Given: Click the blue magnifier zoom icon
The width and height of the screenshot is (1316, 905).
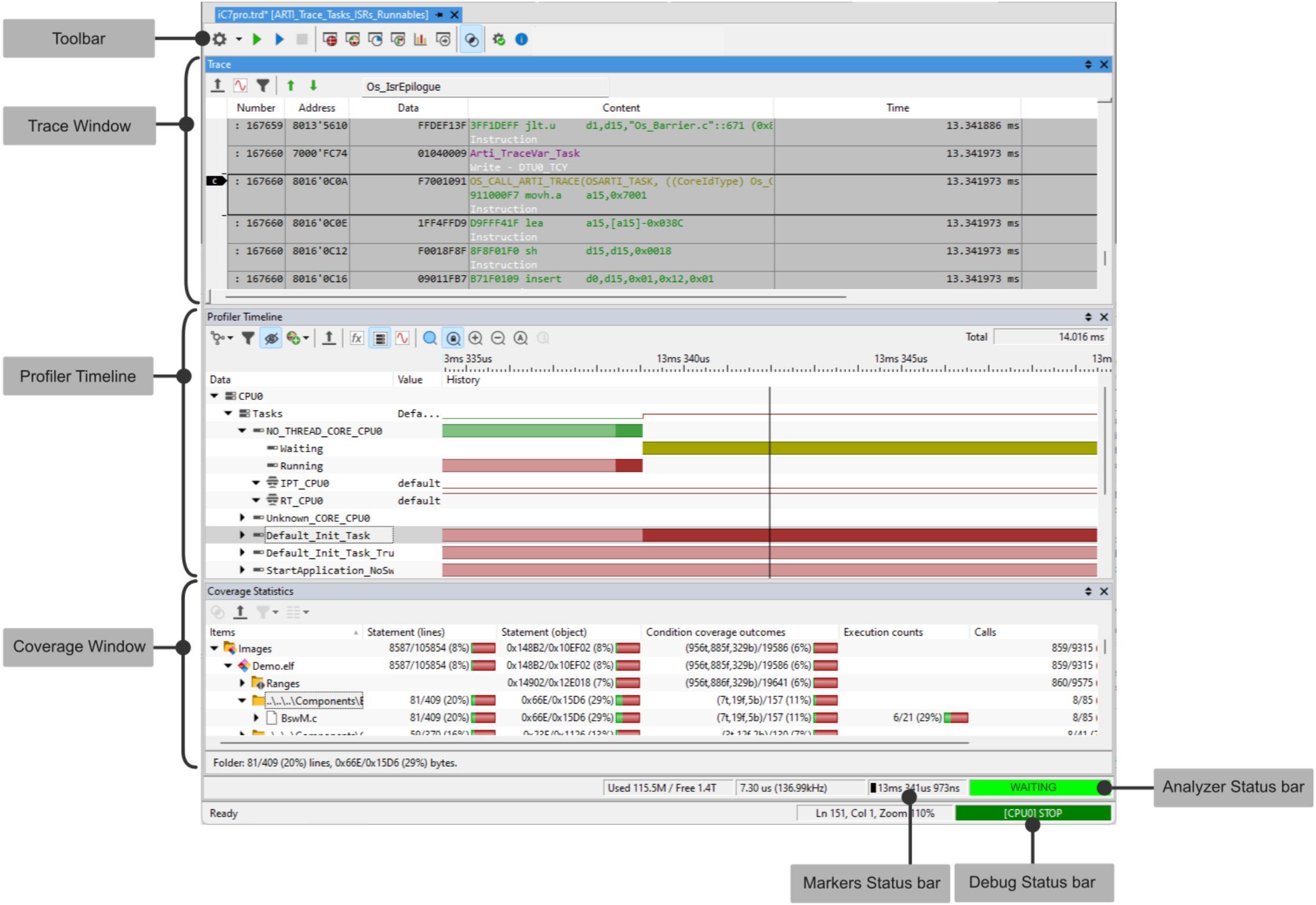Looking at the screenshot, I should (430, 338).
